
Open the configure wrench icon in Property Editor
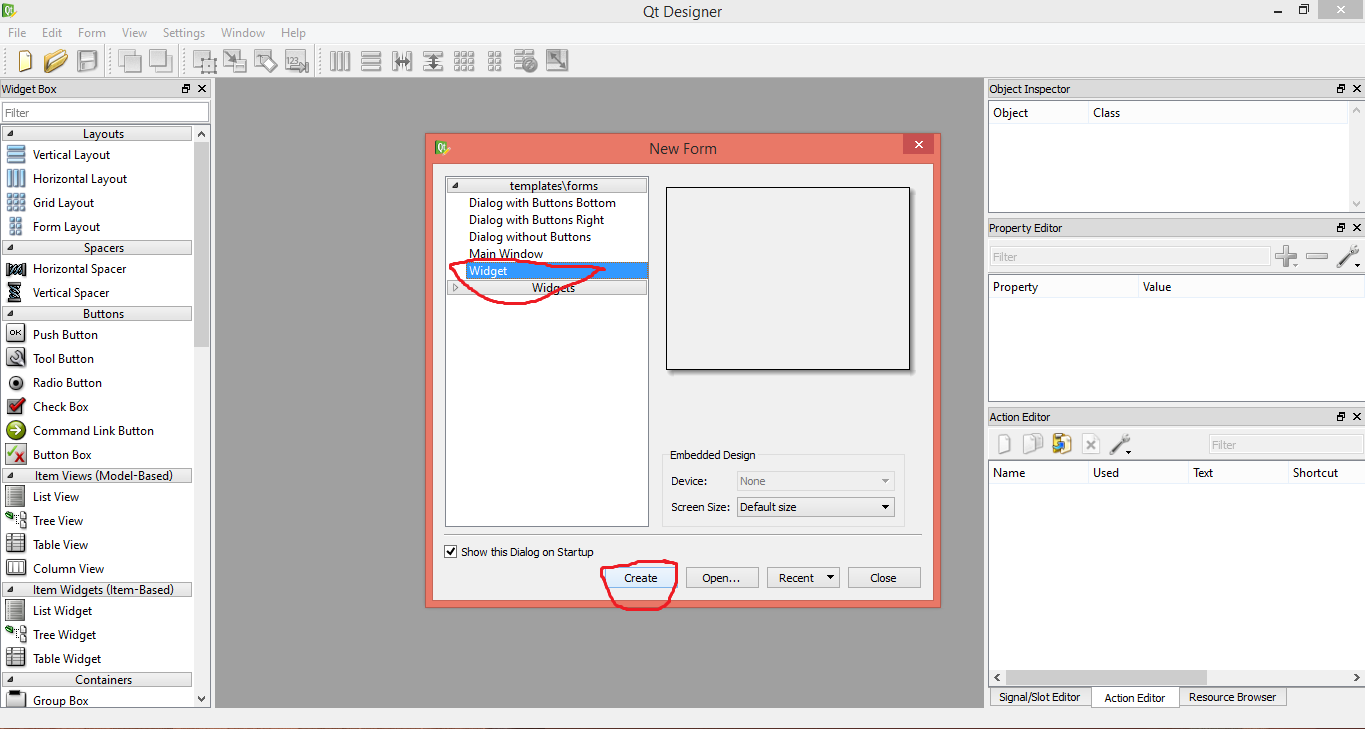pyautogui.click(x=1348, y=256)
